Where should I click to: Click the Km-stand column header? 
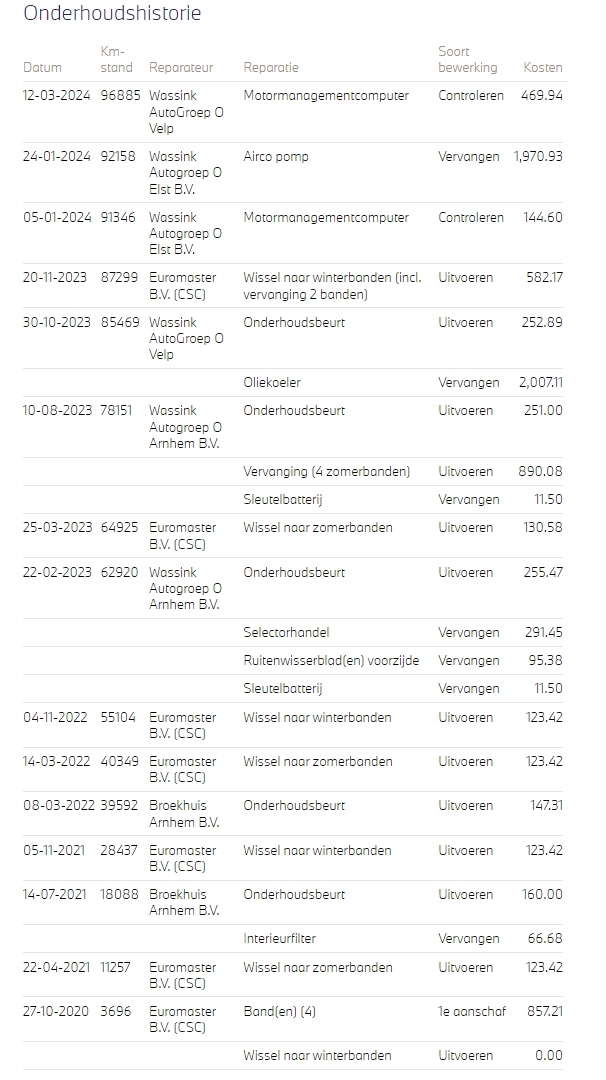pos(116,60)
